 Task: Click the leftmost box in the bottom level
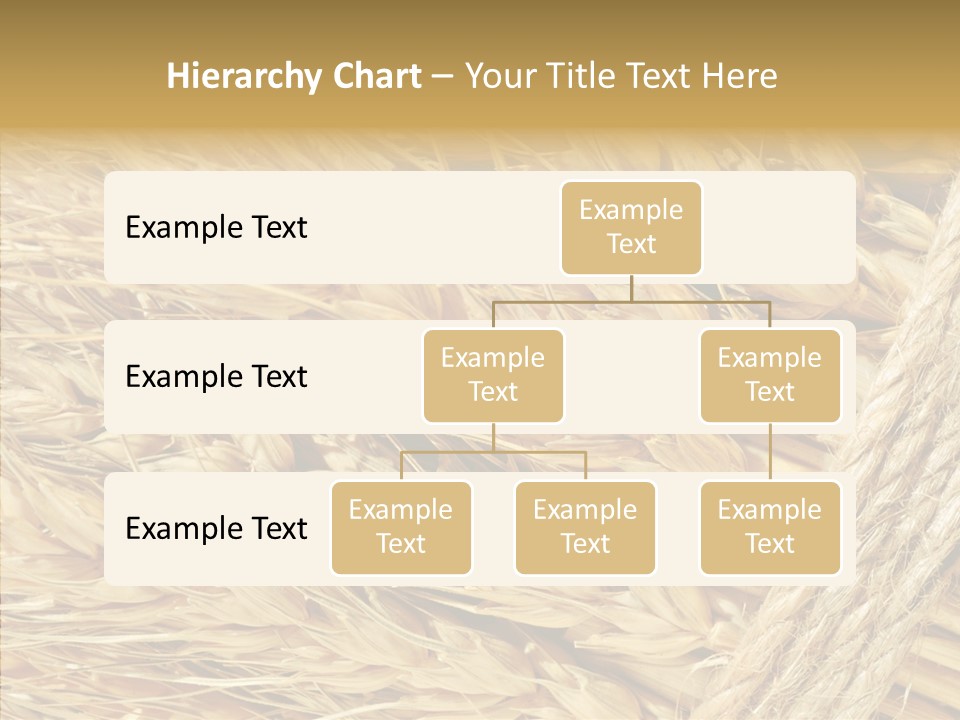pyautogui.click(x=401, y=527)
